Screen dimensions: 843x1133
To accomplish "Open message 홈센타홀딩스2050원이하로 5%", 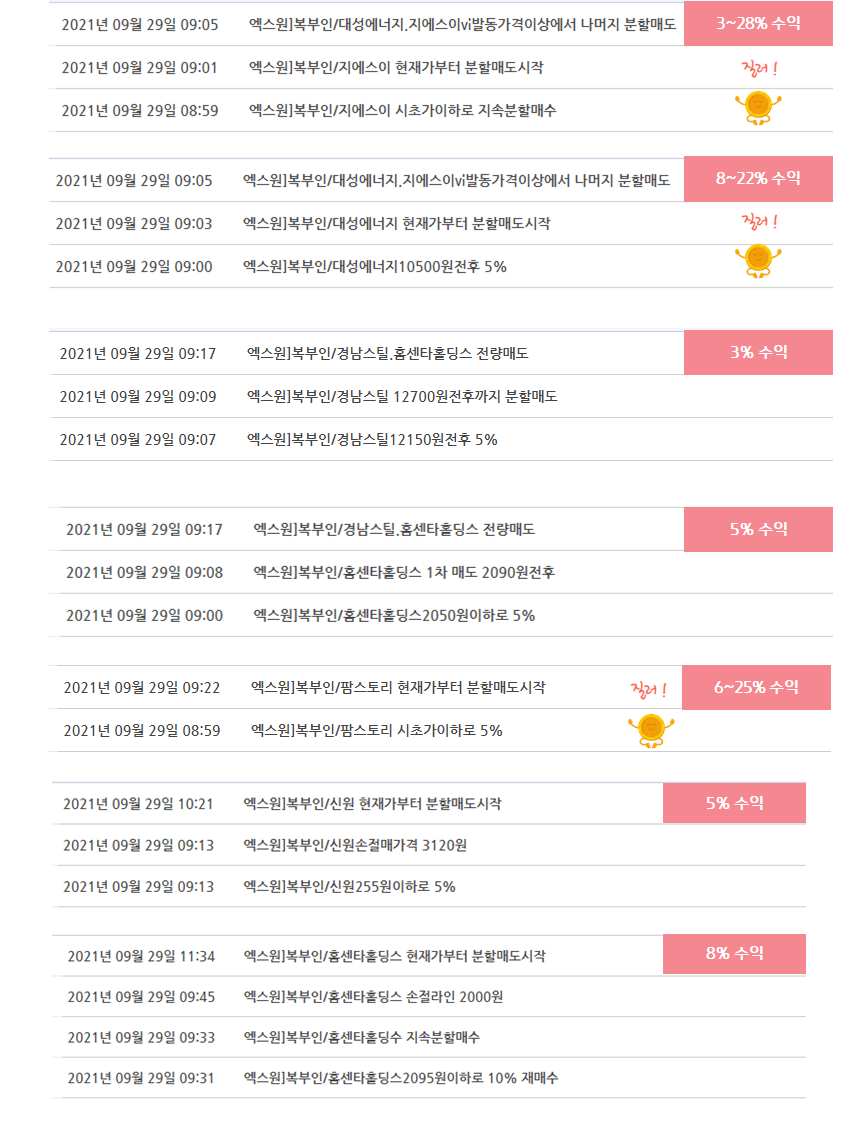I will (394, 616).
